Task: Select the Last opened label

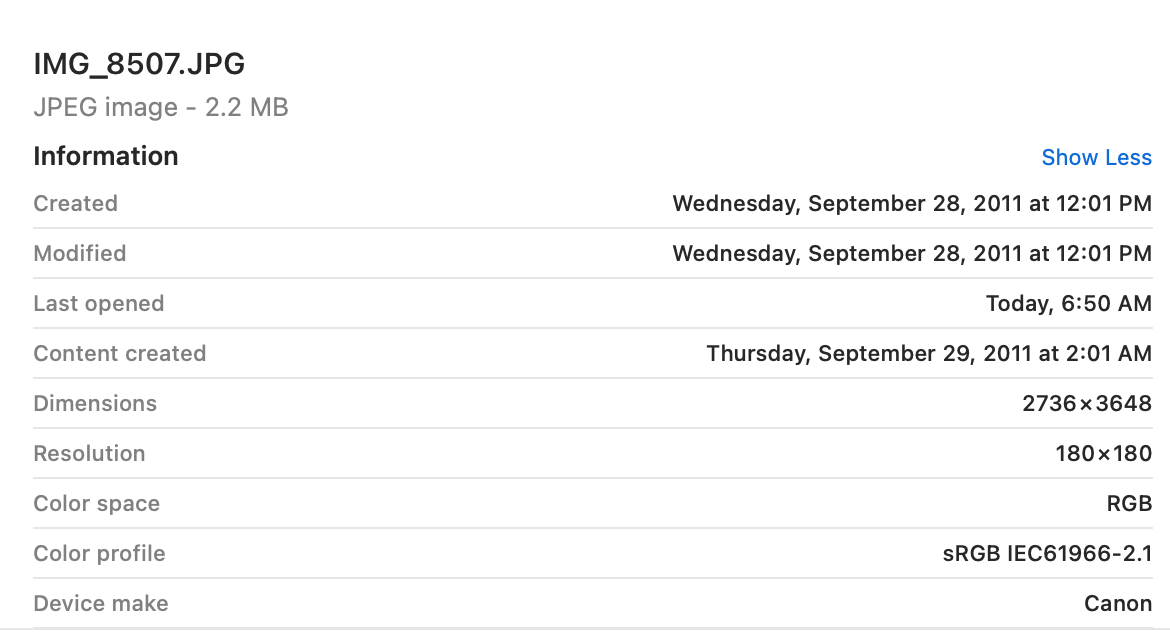Action: click(98, 303)
